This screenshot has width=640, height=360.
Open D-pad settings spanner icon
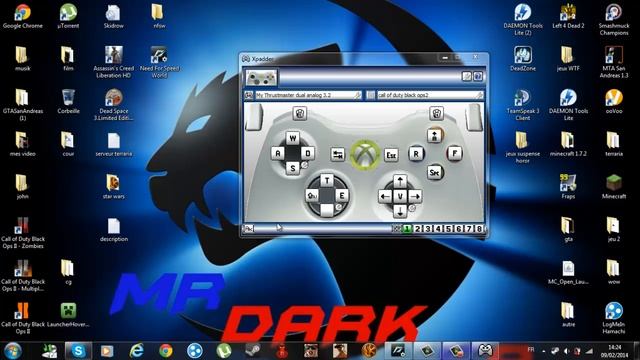pos(338,207)
